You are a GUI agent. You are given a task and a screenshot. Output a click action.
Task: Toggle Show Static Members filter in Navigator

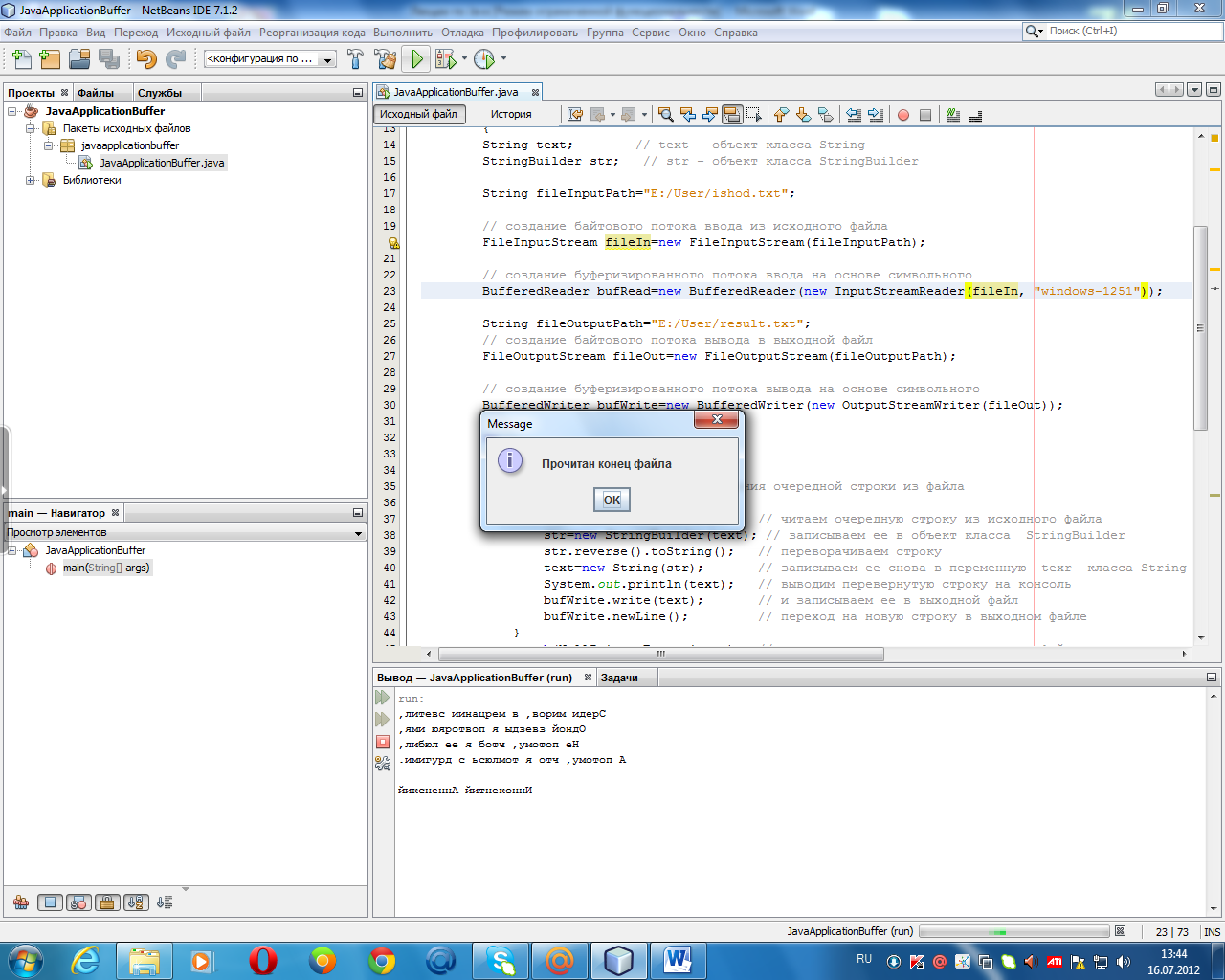[79, 902]
